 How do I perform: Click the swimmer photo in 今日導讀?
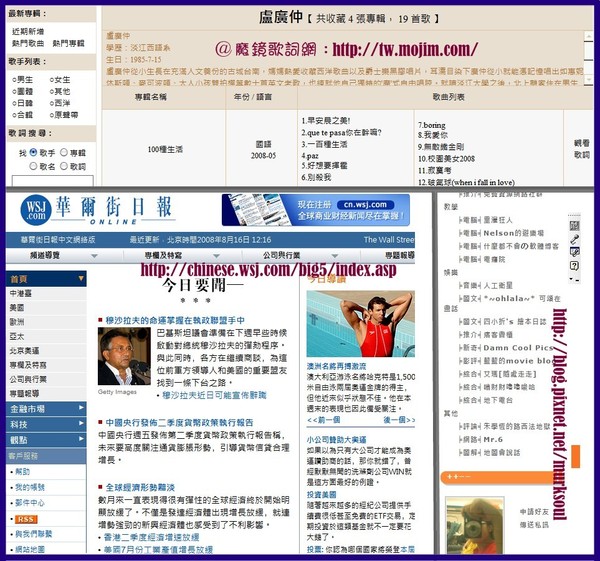click(360, 324)
